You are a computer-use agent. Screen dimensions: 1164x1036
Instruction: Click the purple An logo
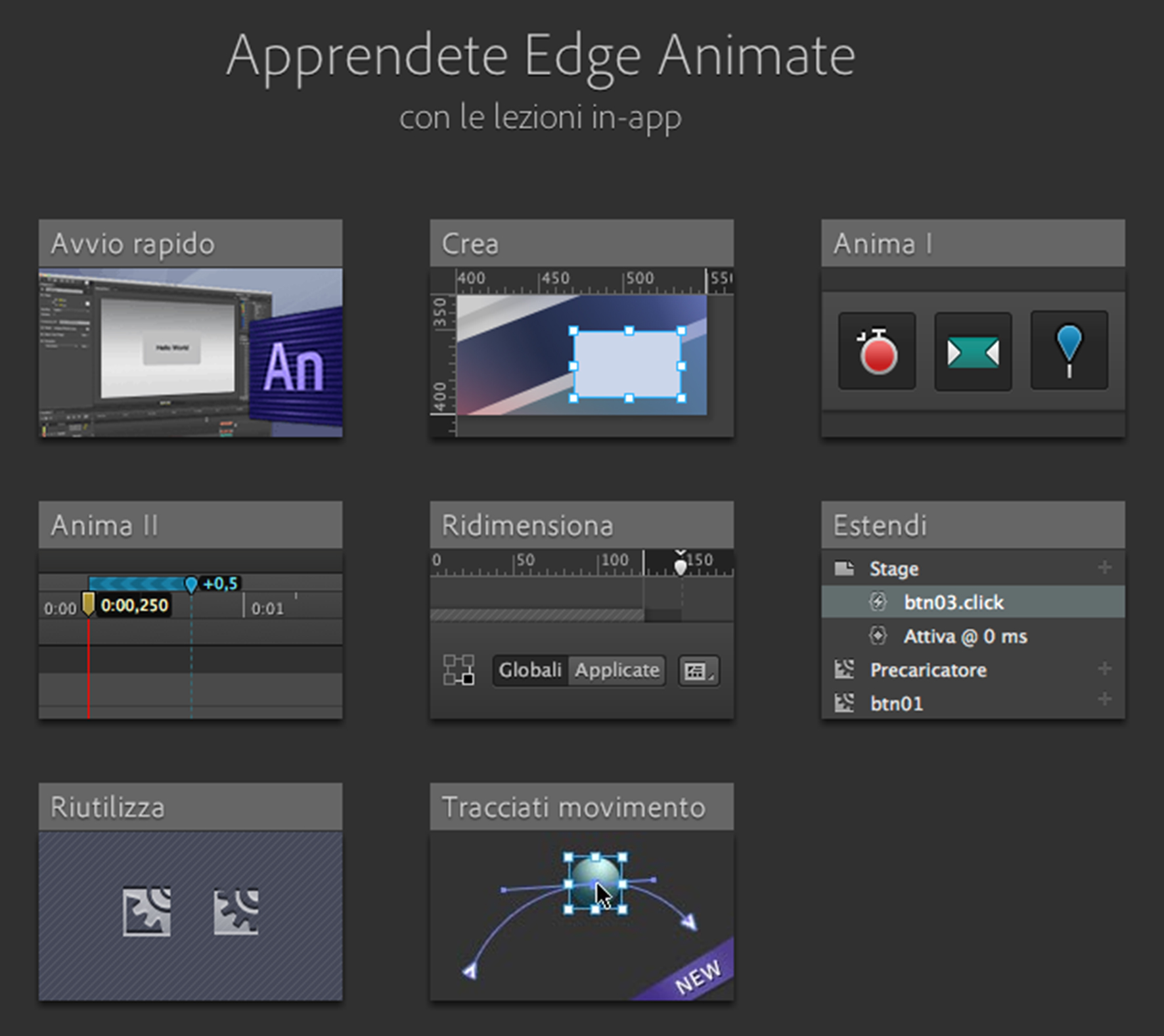pyautogui.click(x=294, y=367)
